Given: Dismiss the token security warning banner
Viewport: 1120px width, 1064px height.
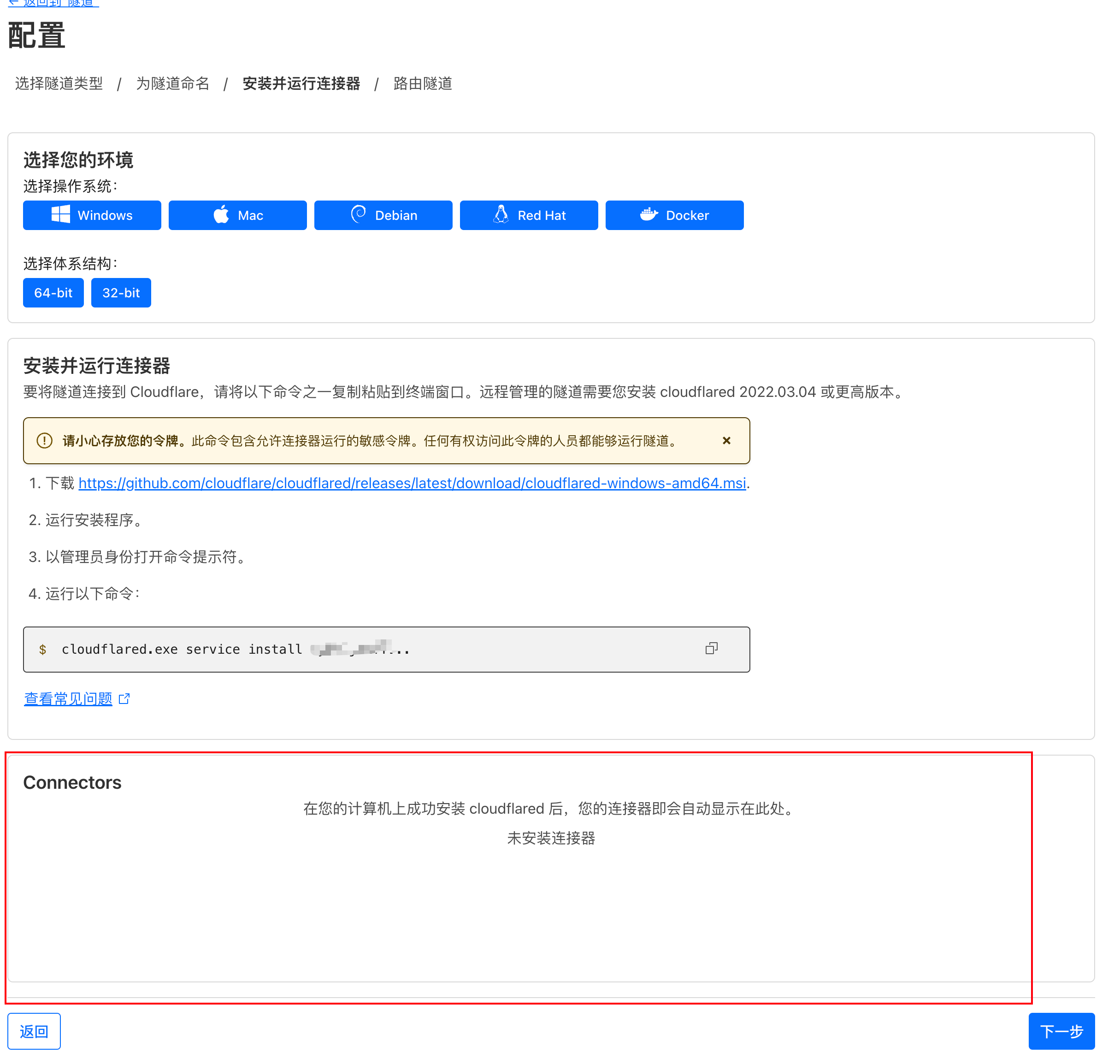Looking at the screenshot, I should coord(726,440).
